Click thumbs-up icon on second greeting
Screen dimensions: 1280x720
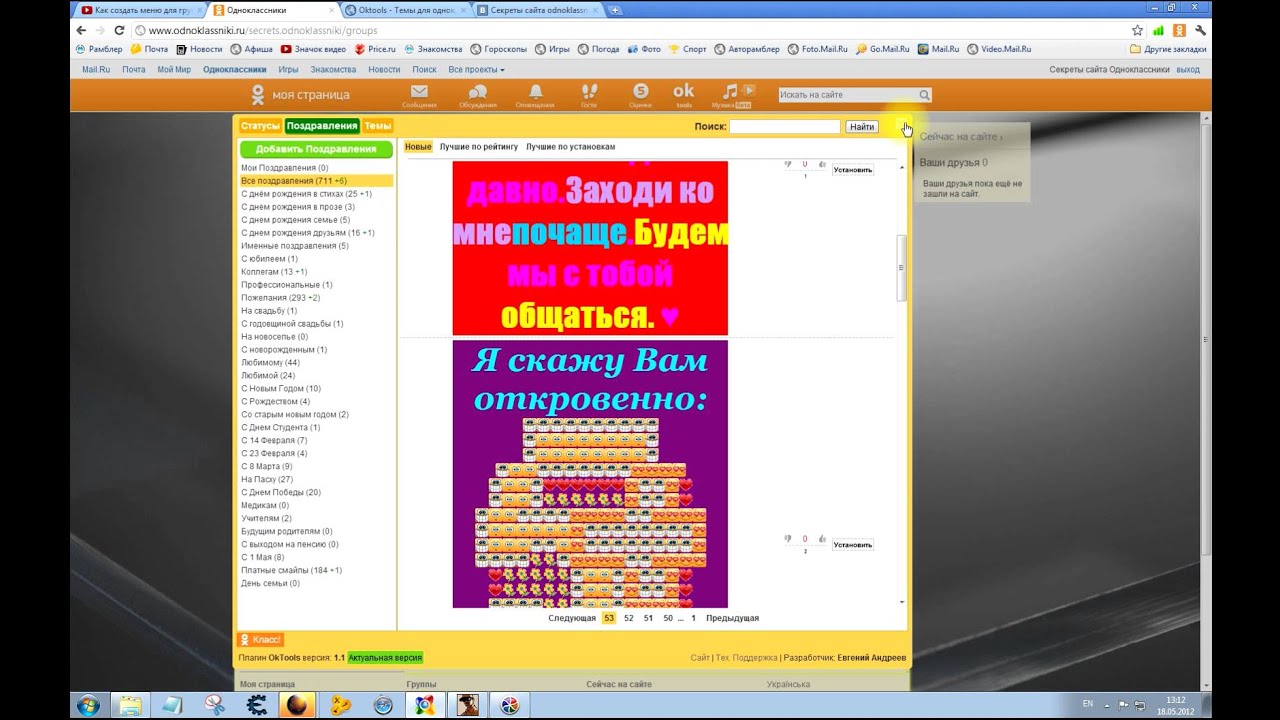[x=822, y=539]
